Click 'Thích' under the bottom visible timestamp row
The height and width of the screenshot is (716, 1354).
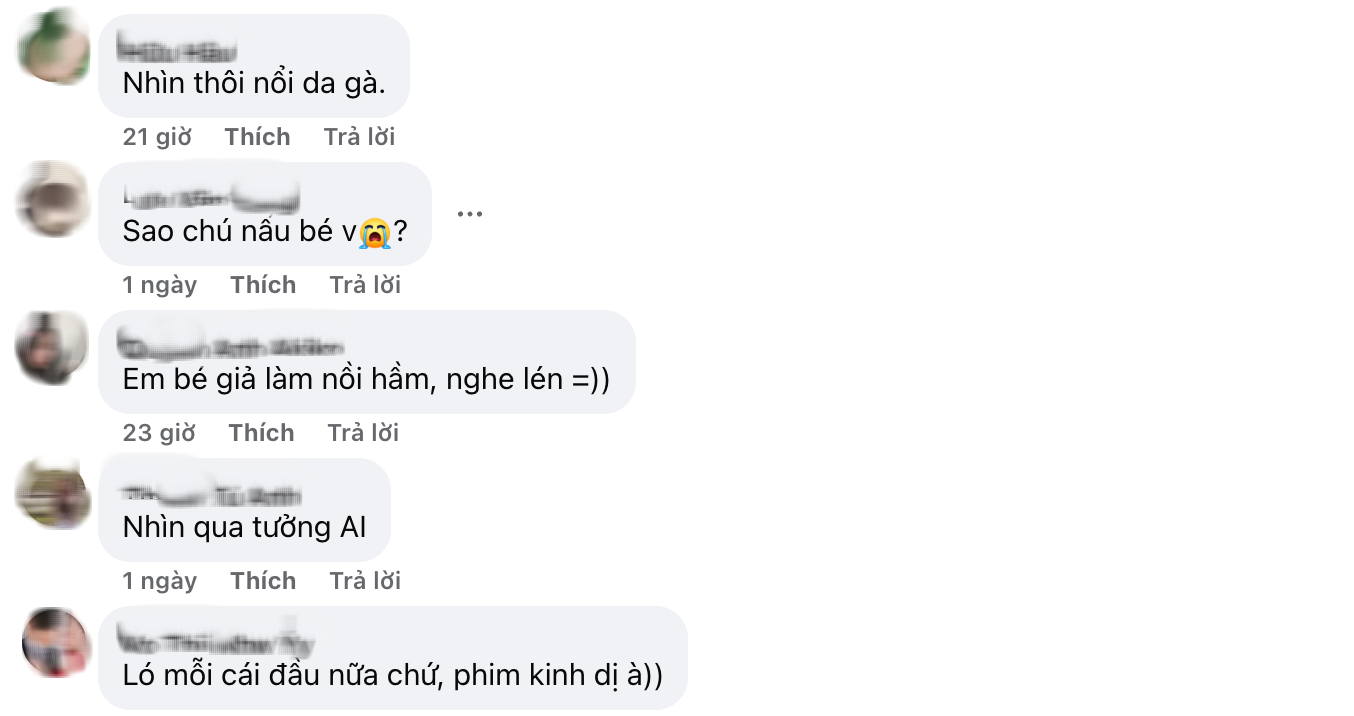[x=263, y=580]
